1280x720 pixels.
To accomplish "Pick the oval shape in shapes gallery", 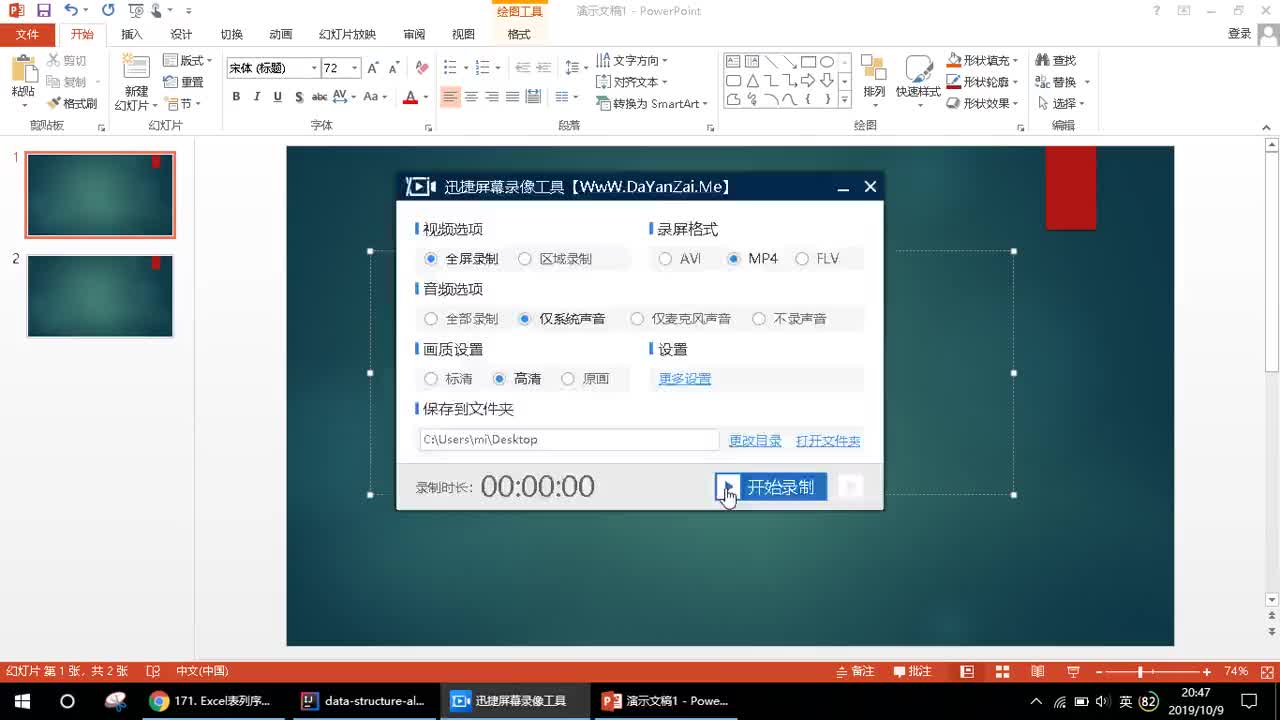I will click(x=827, y=61).
